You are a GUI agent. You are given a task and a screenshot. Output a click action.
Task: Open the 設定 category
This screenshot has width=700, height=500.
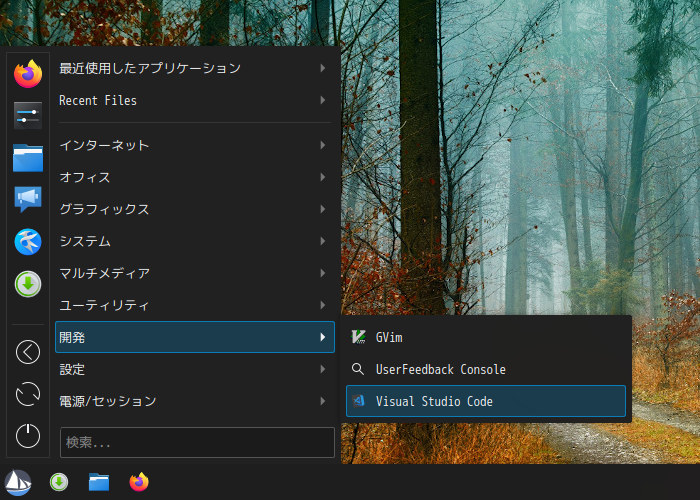click(x=195, y=369)
